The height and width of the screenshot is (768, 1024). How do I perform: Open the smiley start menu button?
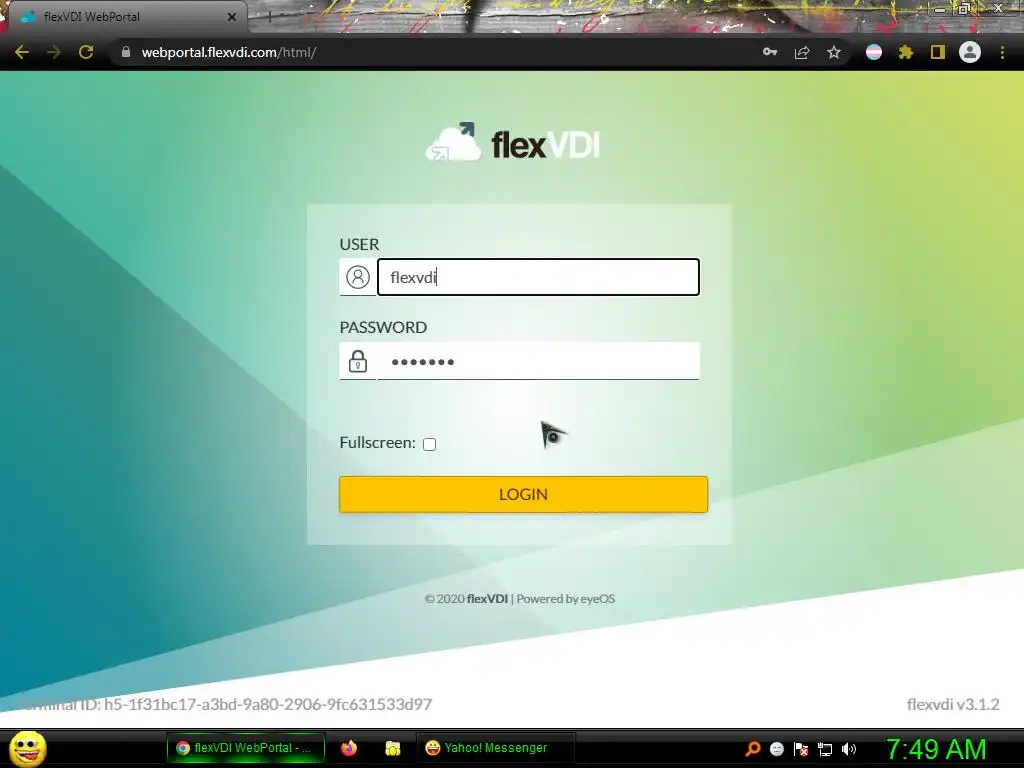[27, 748]
